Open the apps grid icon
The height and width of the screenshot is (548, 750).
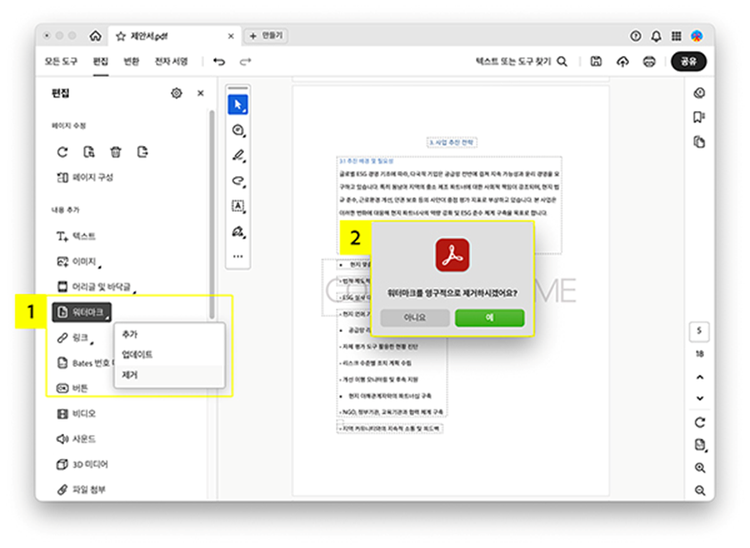click(x=676, y=36)
